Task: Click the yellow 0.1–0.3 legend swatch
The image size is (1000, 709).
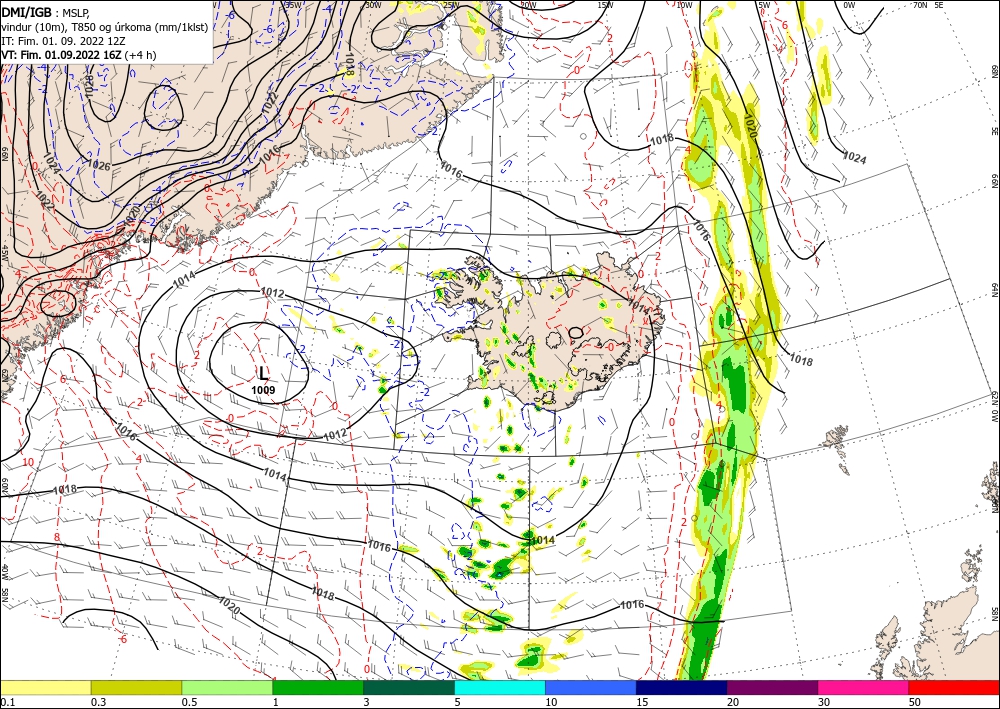Action: 45,688
